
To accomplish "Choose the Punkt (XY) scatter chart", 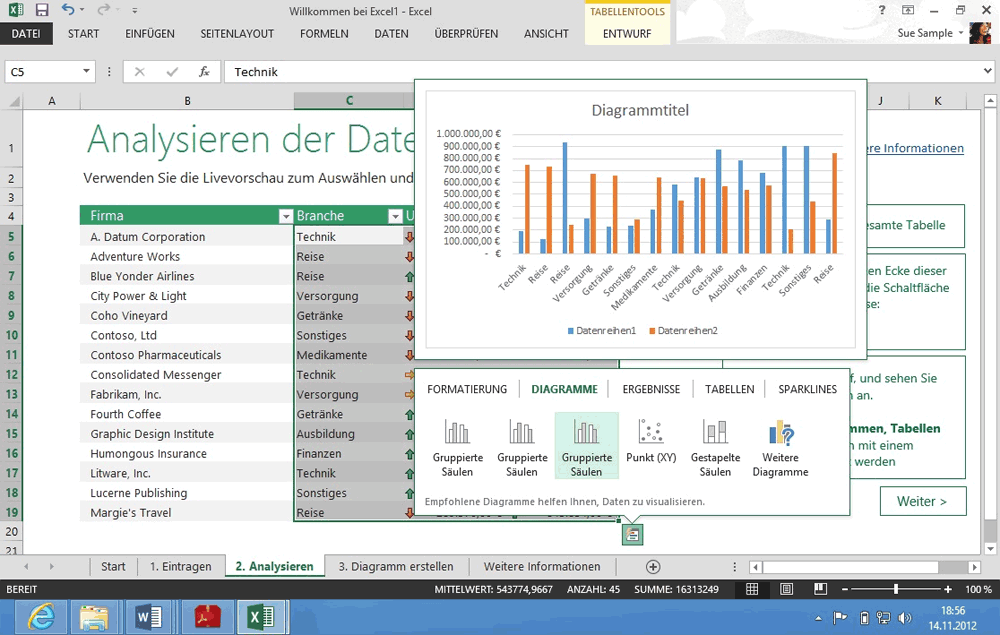I will coord(651,441).
